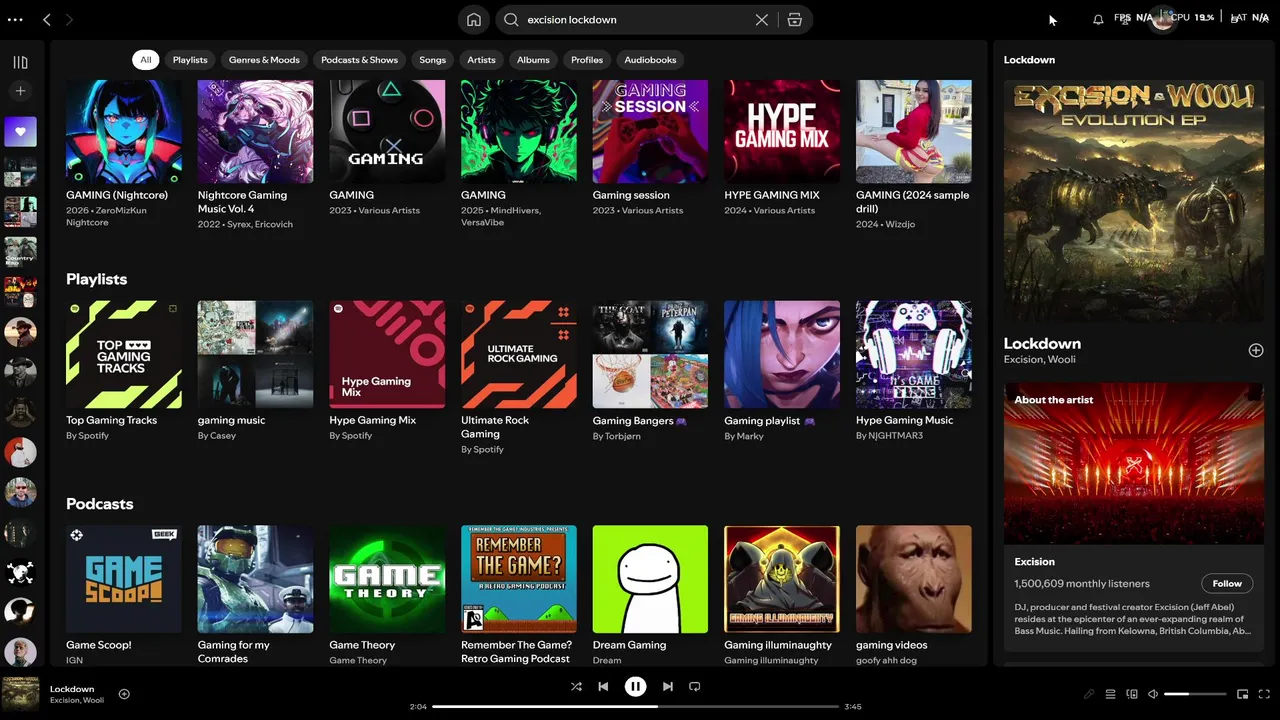Viewport: 1280px width, 720px height.
Task: Expand Your Library sidebar icon
Action: 20,62
